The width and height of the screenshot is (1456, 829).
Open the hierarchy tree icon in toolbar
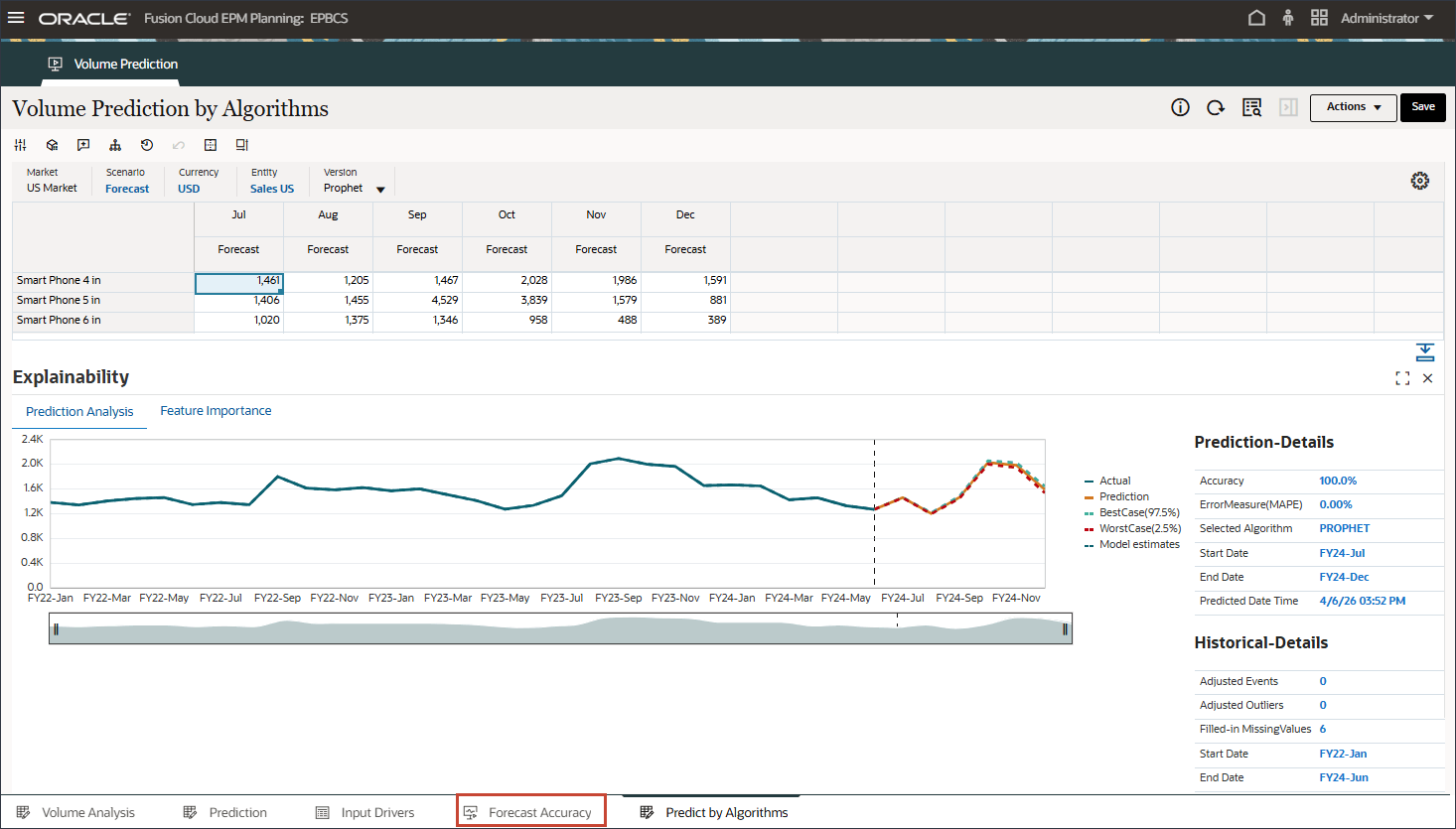pos(115,145)
